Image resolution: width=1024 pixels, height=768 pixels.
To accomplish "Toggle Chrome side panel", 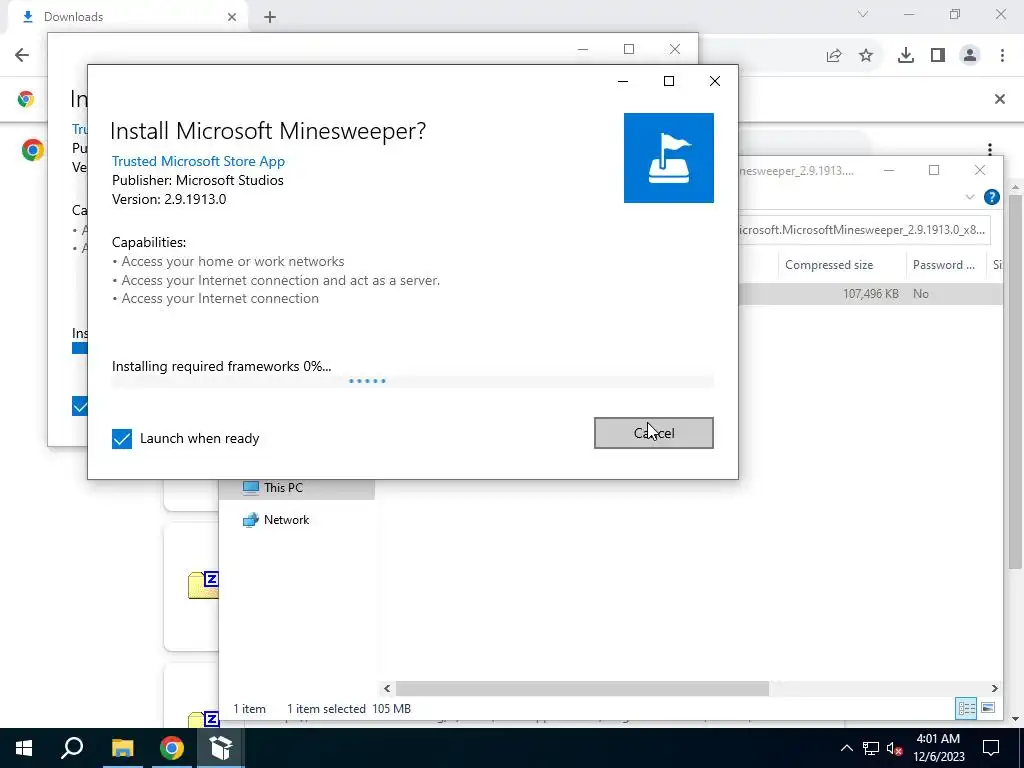I will [x=938, y=56].
